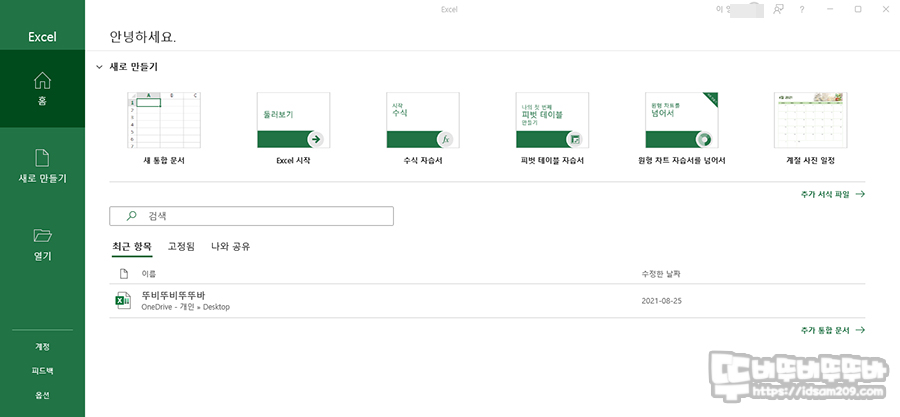The image size is (900, 417).
Task: Switch to the 고정됨 tab
Action: tap(181, 247)
